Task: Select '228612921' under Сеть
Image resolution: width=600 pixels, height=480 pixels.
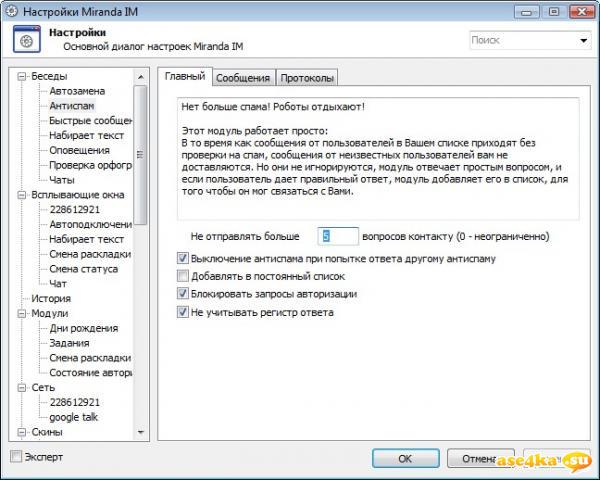Action: click(75, 403)
